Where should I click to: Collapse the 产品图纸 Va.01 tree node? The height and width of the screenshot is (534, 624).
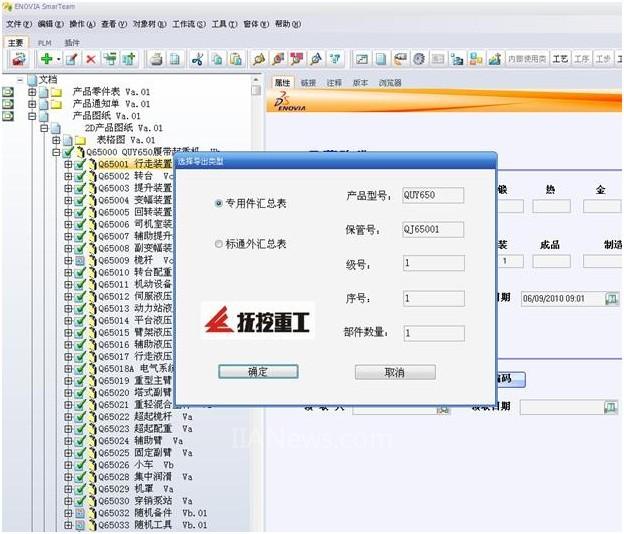pos(32,116)
